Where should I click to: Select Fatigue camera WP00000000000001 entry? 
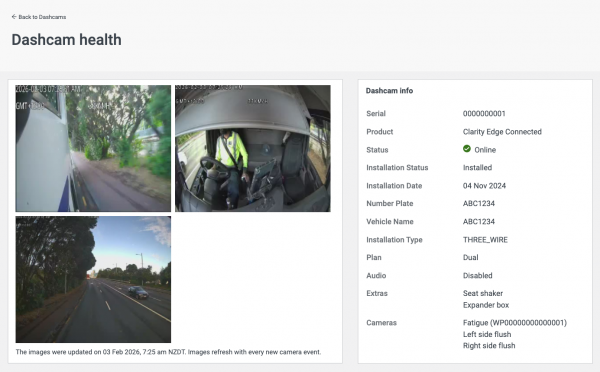tap(515, 323)
